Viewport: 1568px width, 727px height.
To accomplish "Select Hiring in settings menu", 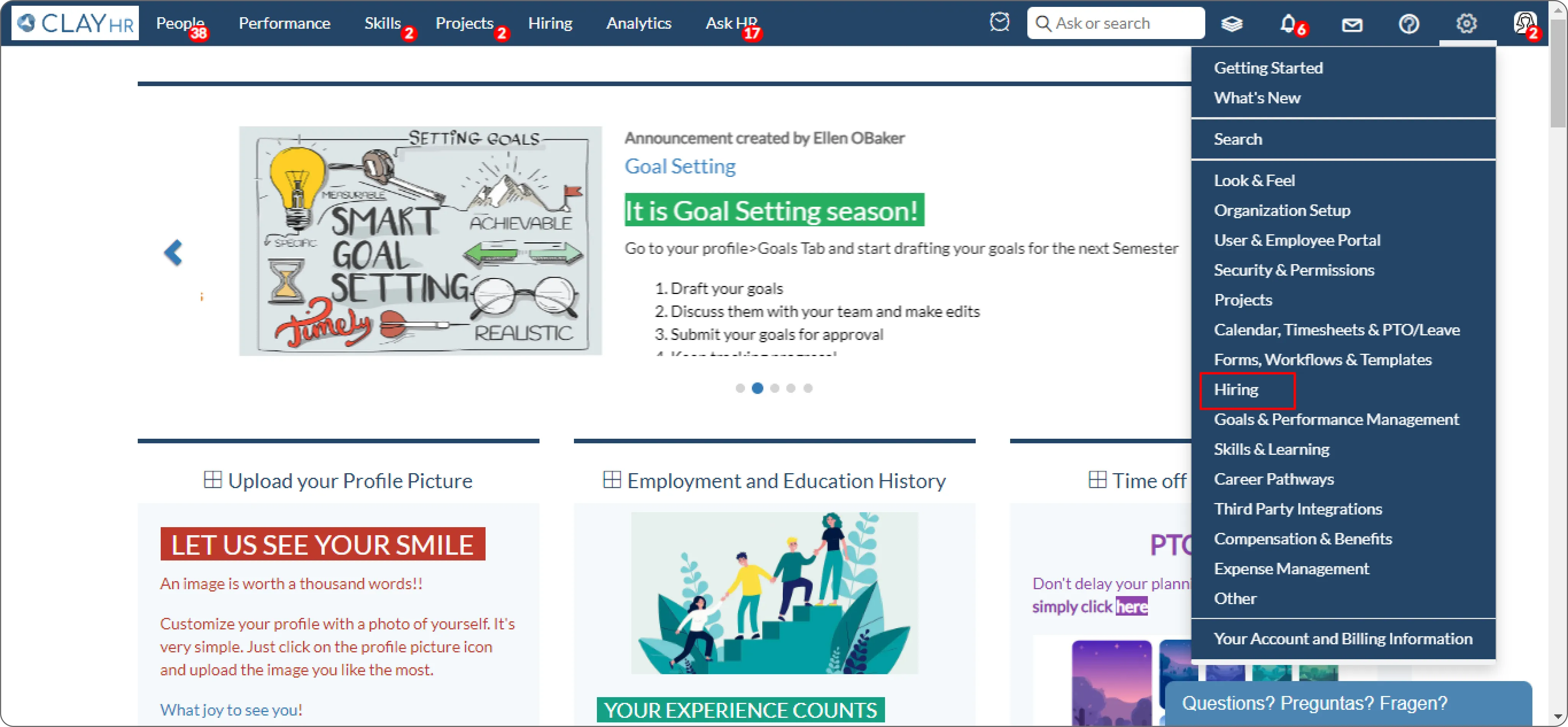I will coord(1235,390).
